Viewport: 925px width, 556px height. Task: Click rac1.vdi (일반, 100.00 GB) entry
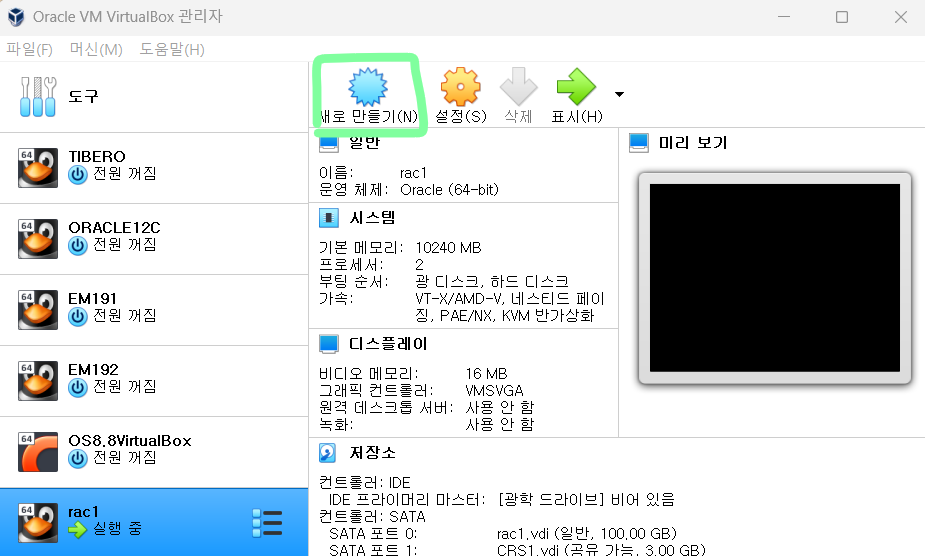click(x=586, y=534)
